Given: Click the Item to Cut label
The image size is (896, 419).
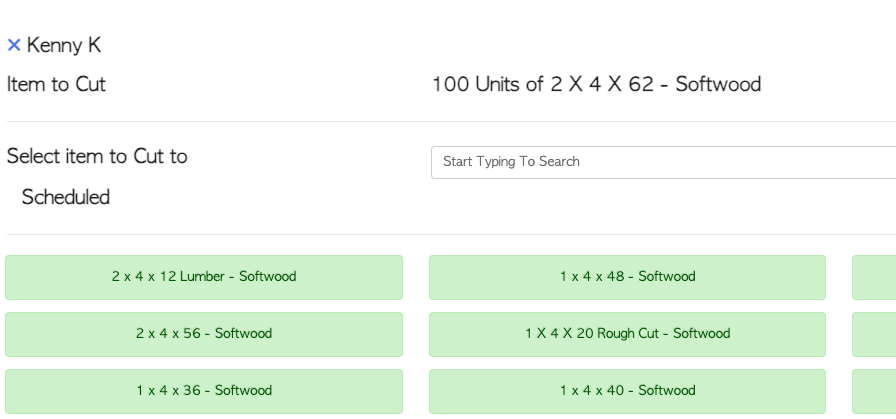Looking at the screenshot, I should tap(56, 85).
